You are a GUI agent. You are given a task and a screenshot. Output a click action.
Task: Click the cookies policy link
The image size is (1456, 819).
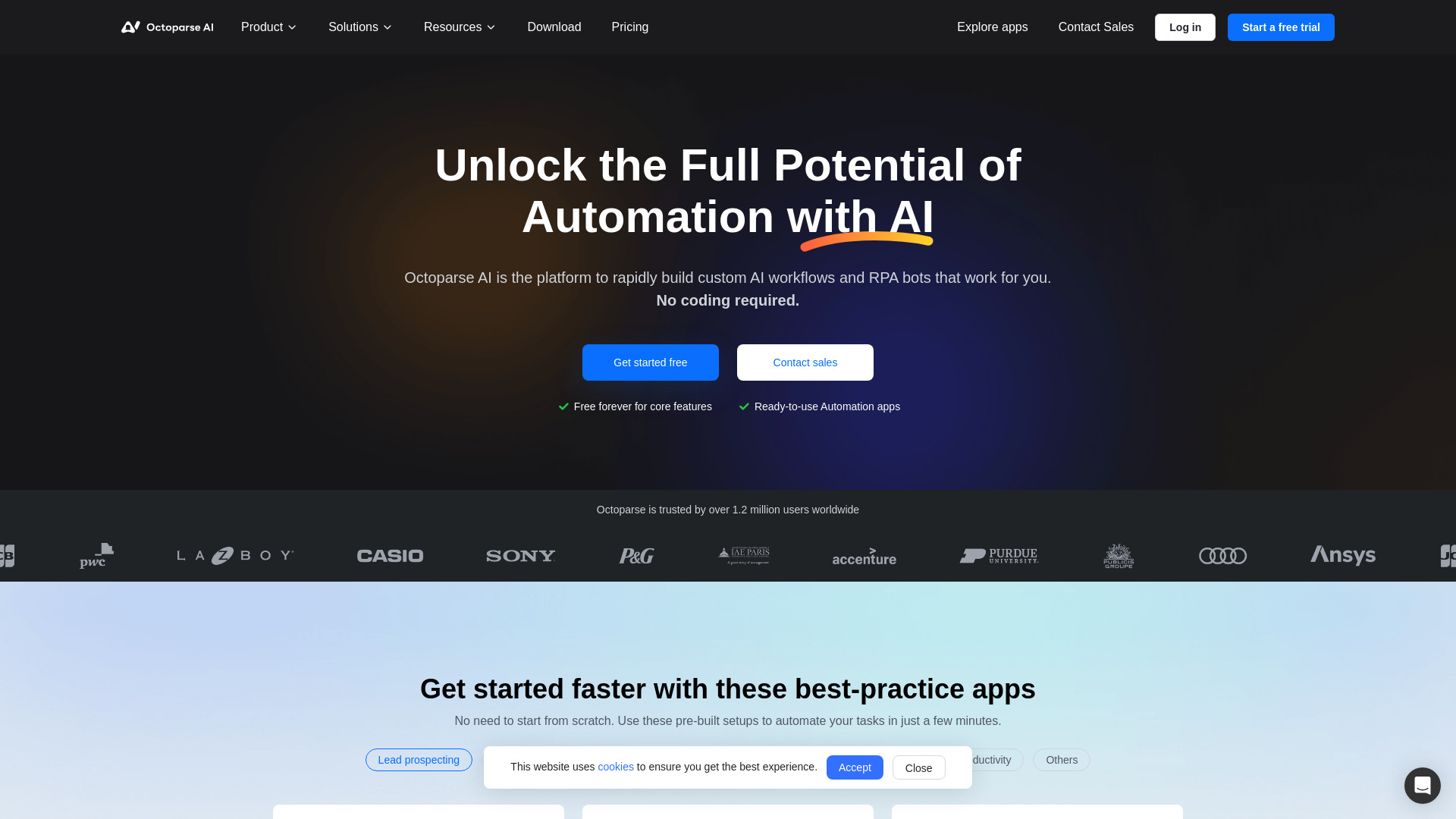615,766
